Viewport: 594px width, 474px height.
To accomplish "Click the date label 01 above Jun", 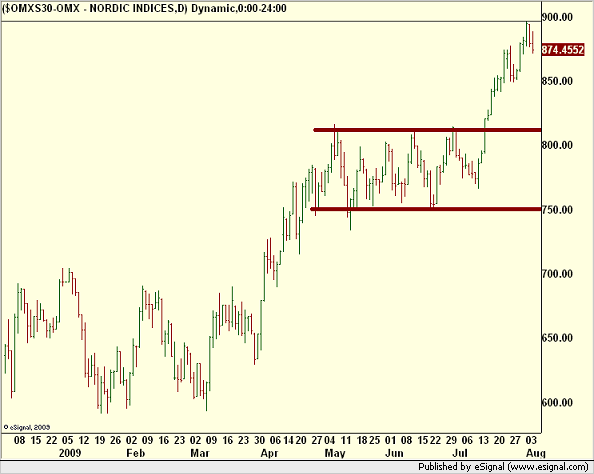I will tap(391, 440).
